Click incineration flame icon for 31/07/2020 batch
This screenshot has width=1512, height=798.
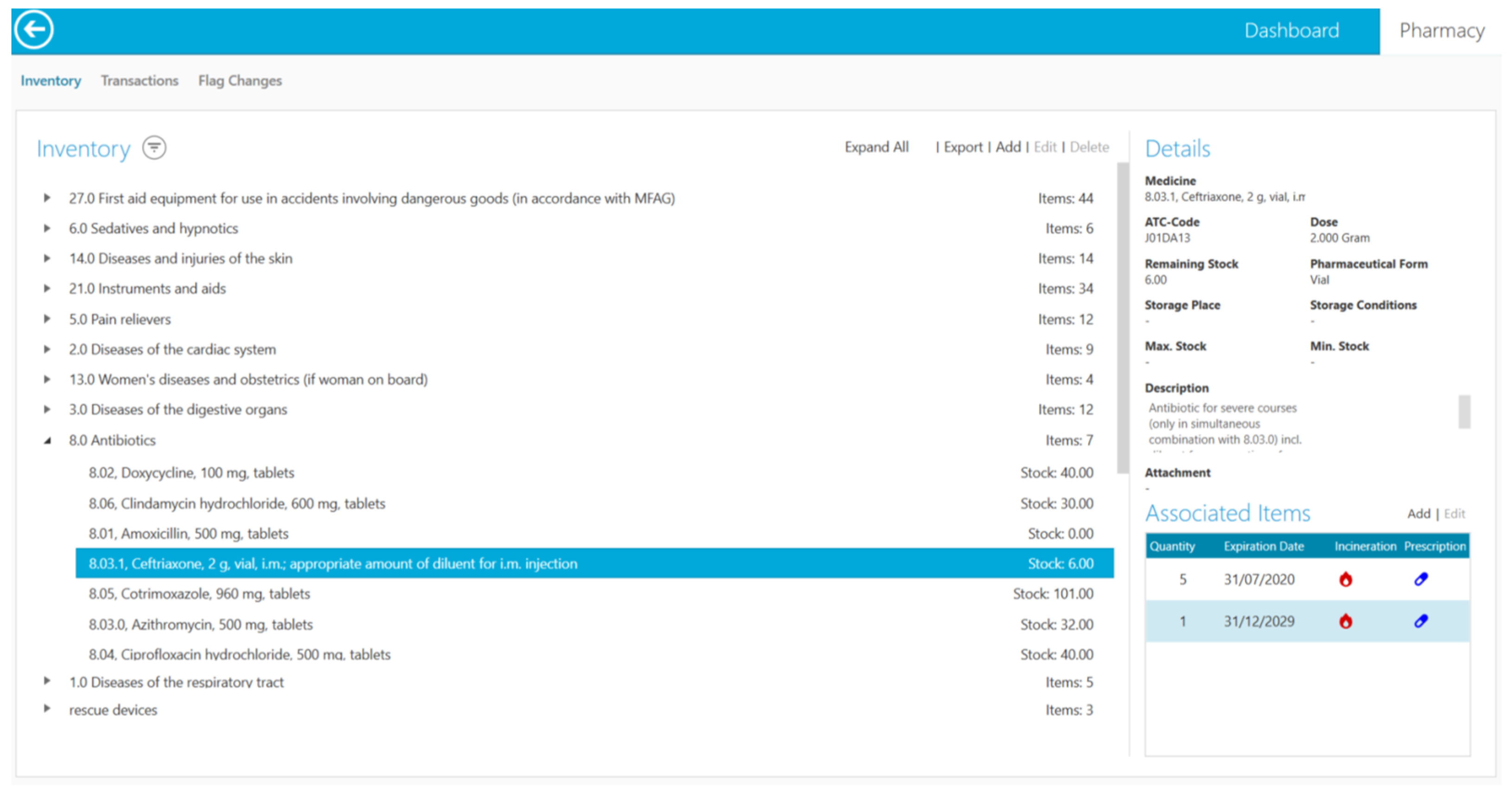(1345, 580)
